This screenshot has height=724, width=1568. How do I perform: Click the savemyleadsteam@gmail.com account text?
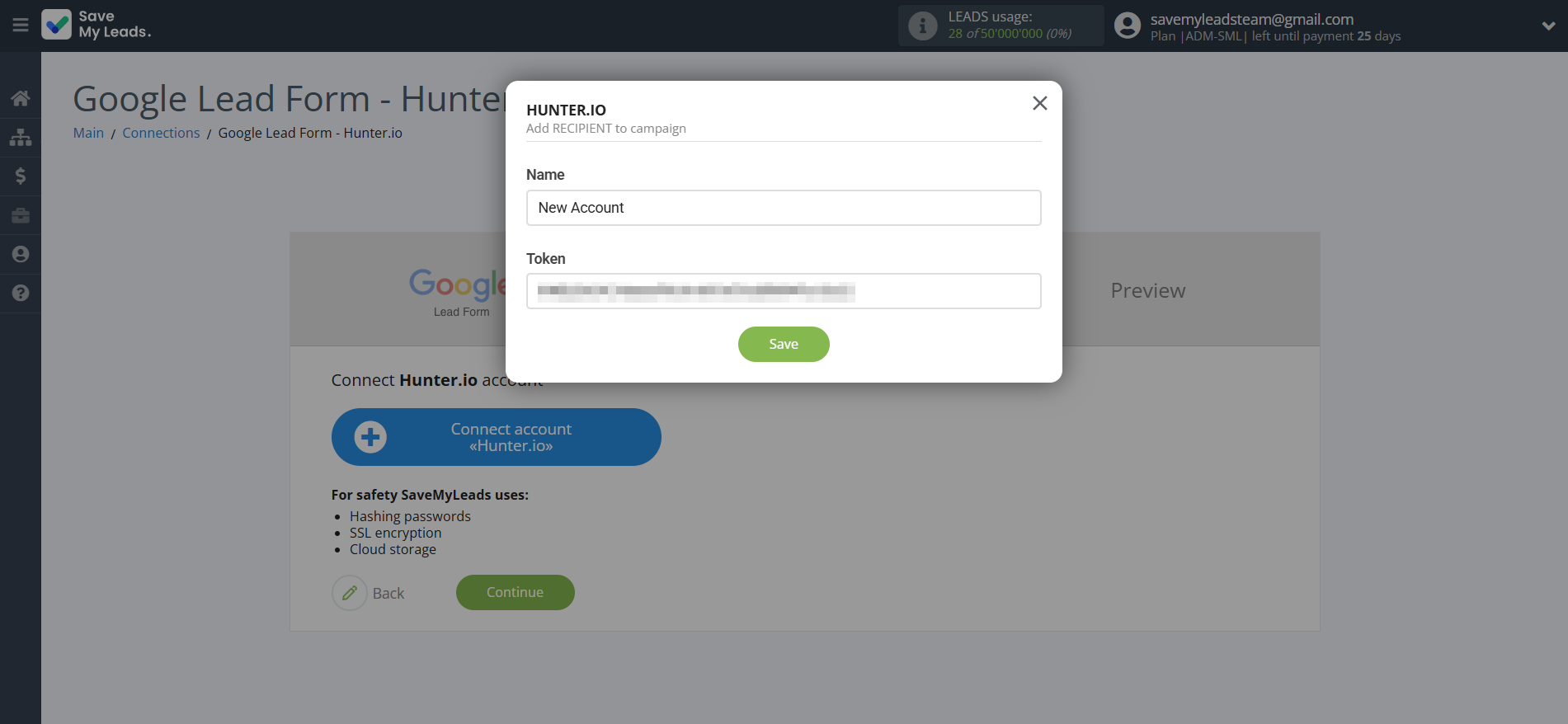click(1251, 19)
